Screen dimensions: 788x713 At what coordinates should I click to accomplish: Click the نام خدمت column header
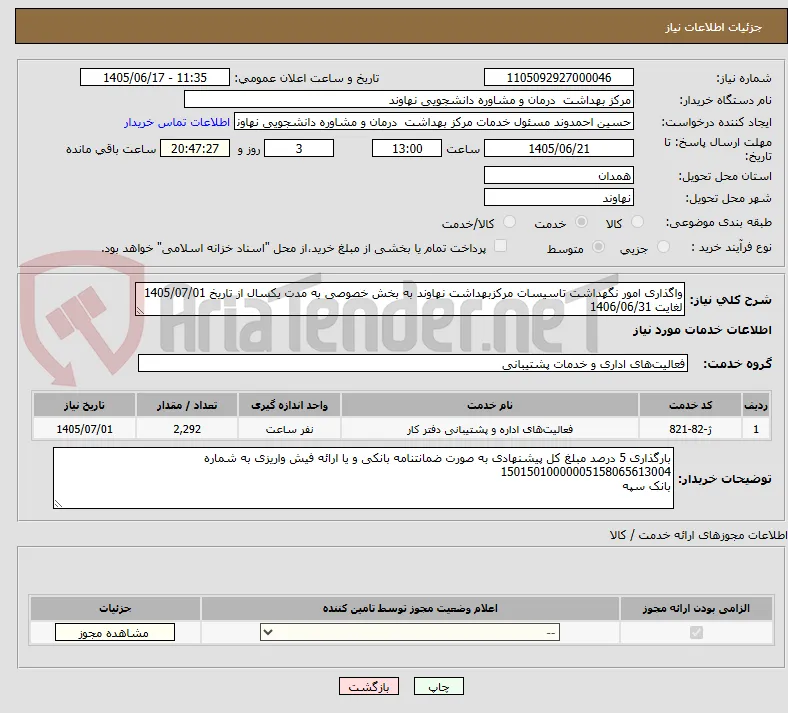pyautogui.click(x=489, y=405)
